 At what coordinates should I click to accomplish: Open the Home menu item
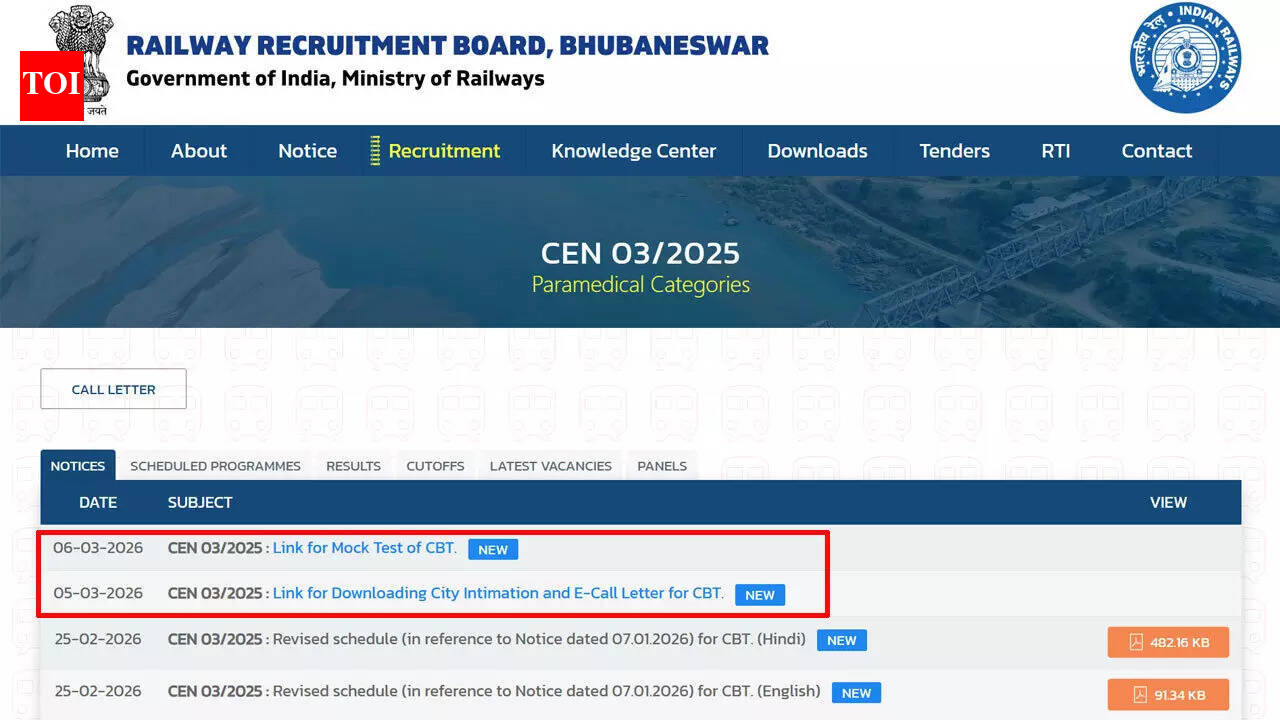(x=92, y=151)
